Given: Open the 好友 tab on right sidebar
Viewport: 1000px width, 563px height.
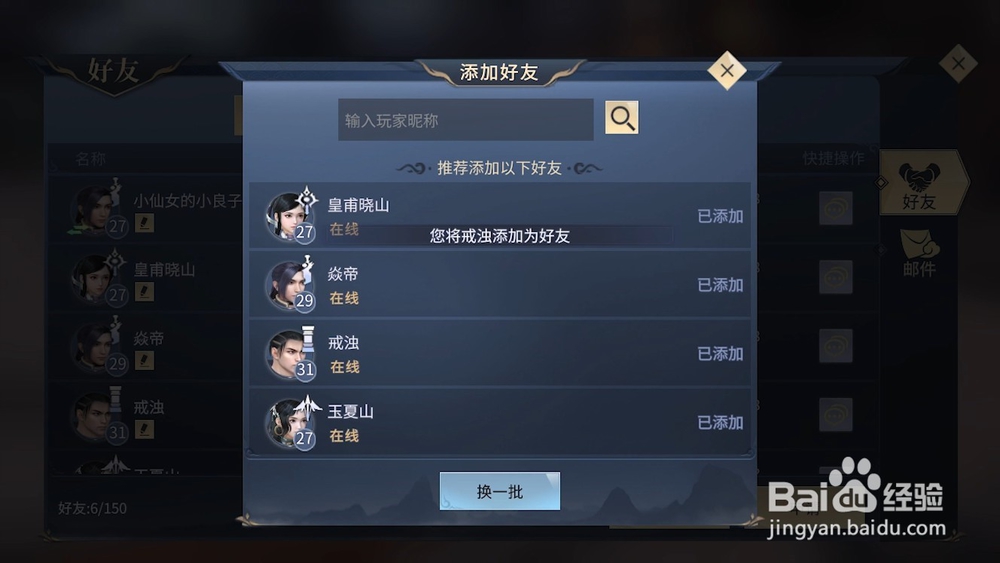Looking at the screenshot, I should (x=919, y=183).
